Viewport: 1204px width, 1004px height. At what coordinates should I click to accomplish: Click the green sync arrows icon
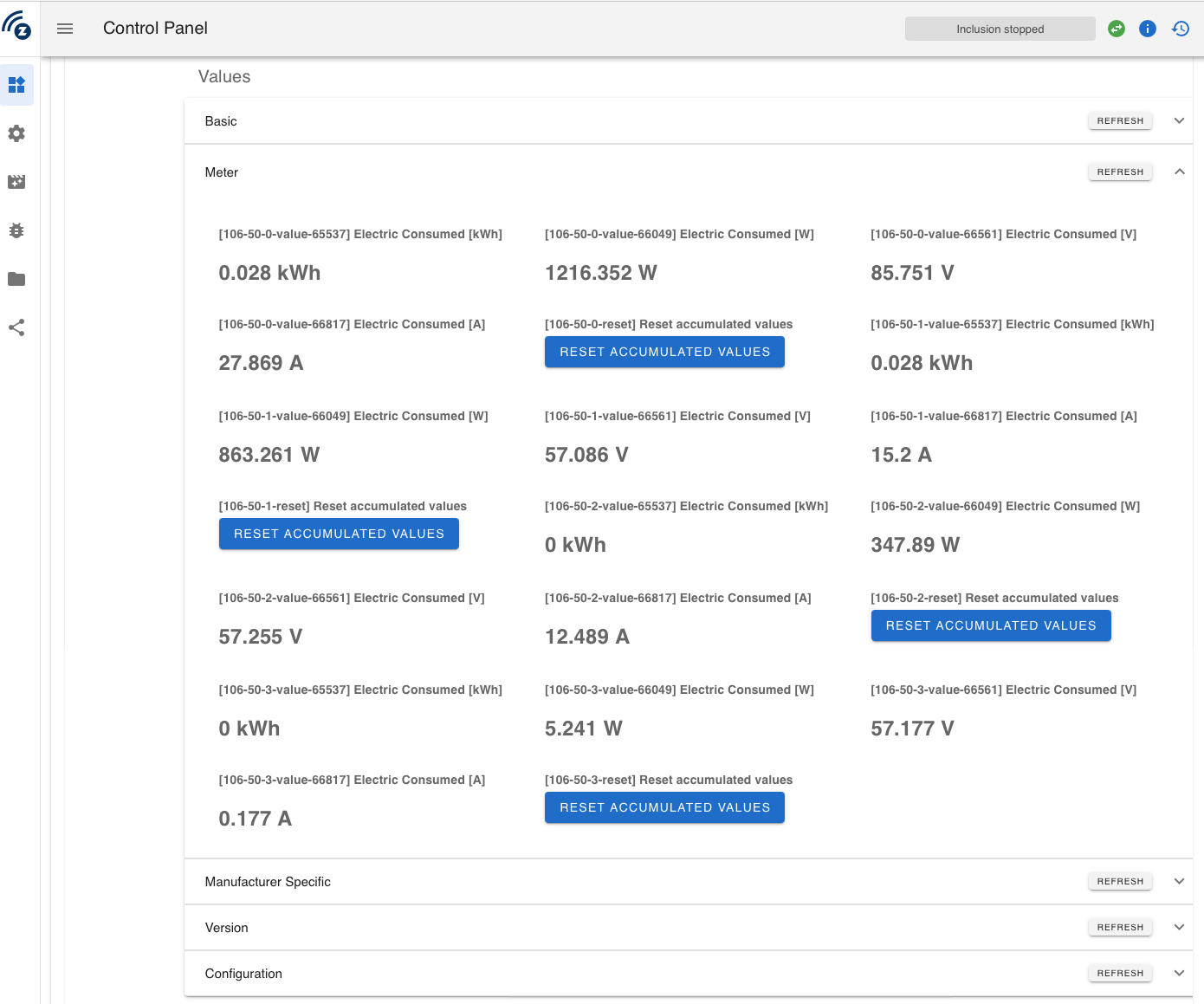coord(1116,28)
